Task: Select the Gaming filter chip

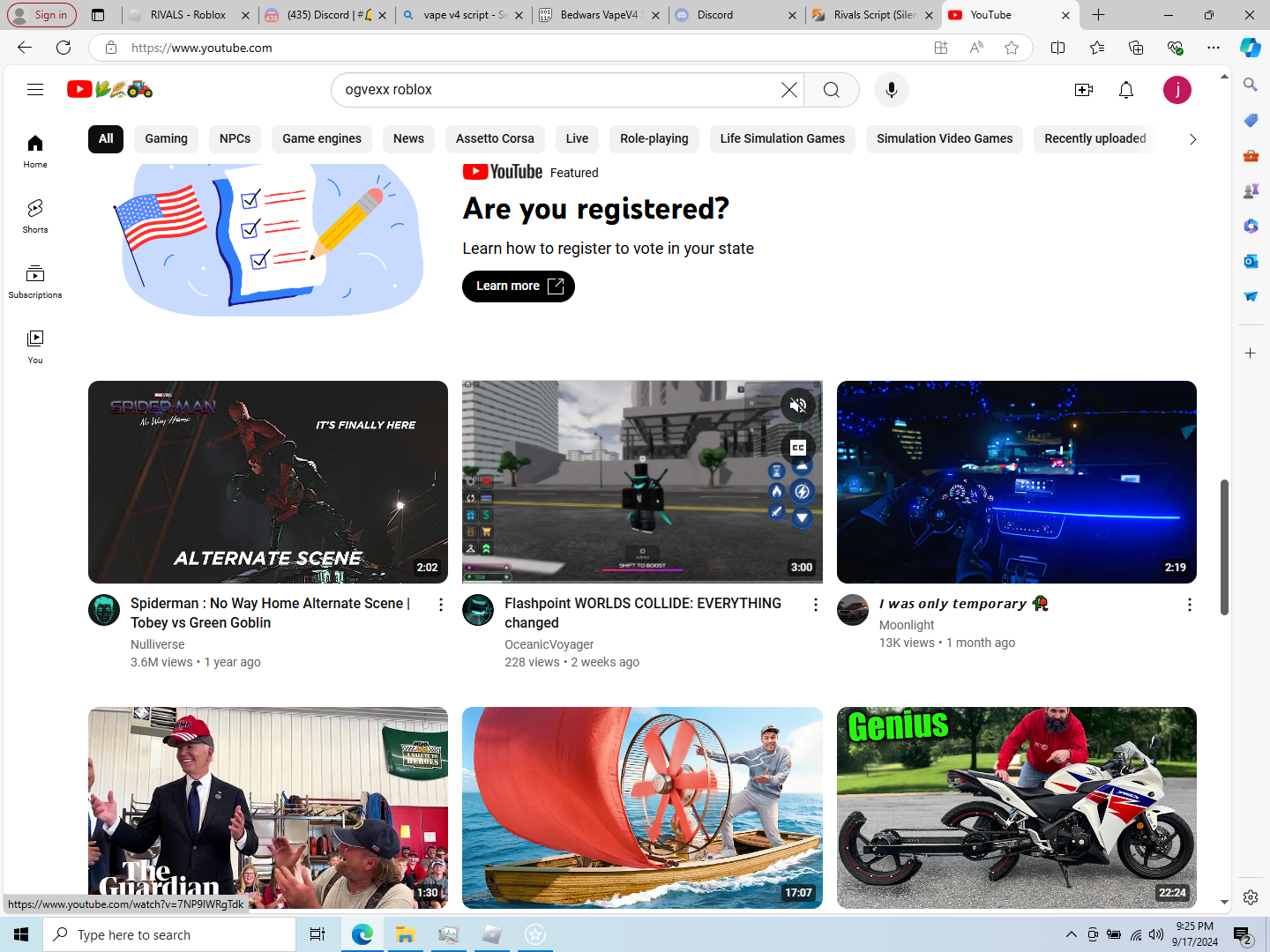Action: (167, 138)
